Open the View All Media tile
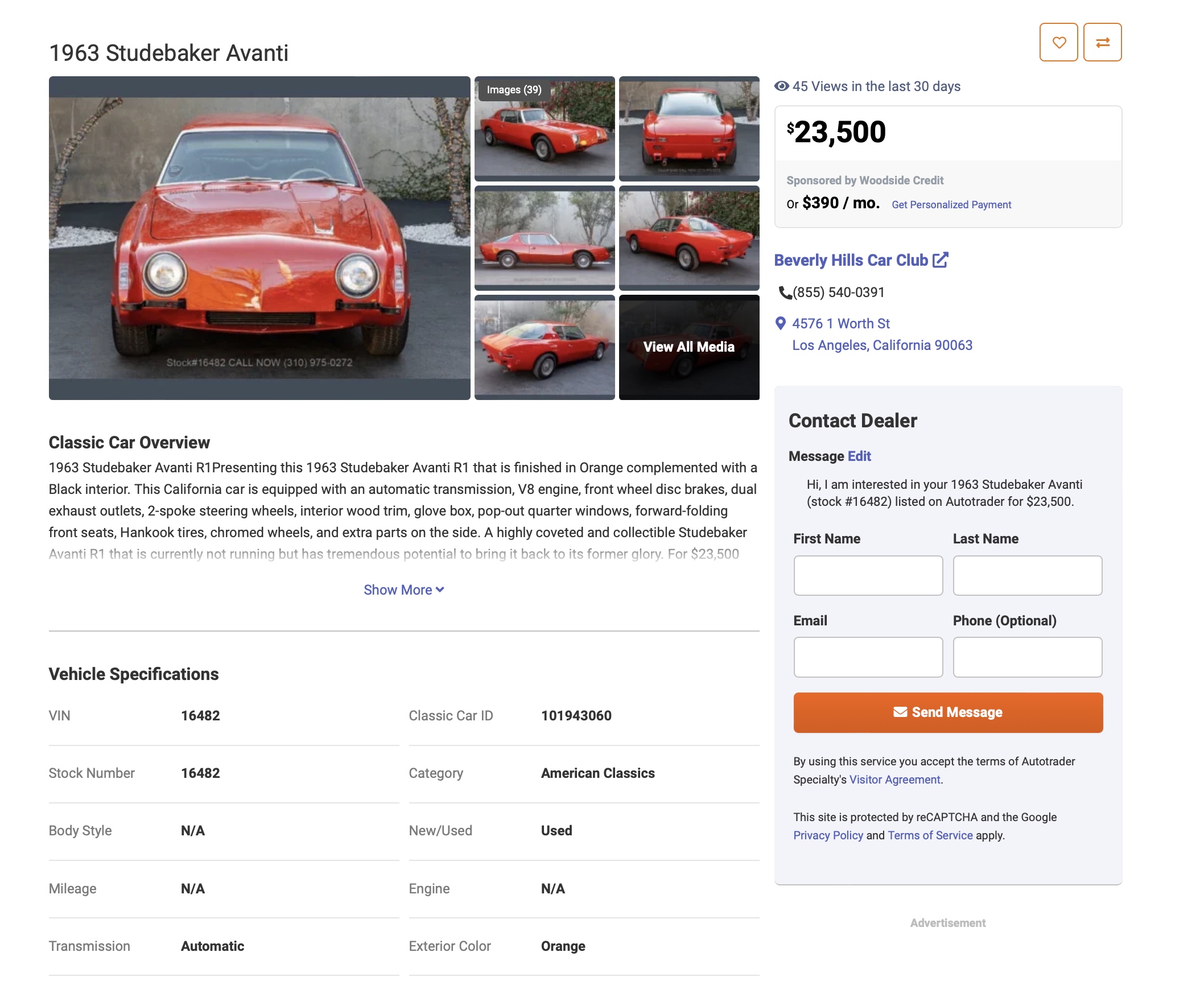Image resolution: width=1204 pixels, height=981 pixels. 688,347
